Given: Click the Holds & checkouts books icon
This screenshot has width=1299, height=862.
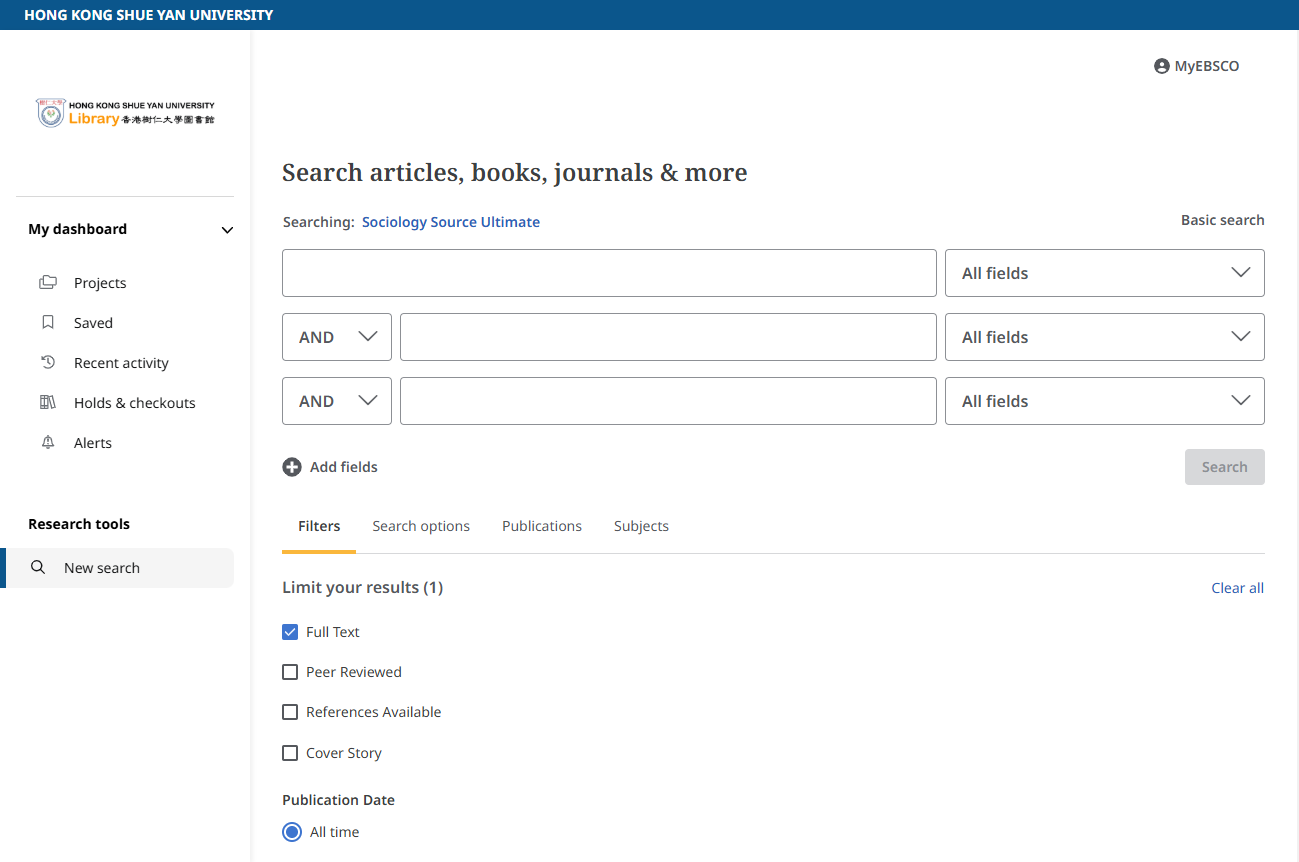Looking at the screenshot, I should tap(48, 403).
